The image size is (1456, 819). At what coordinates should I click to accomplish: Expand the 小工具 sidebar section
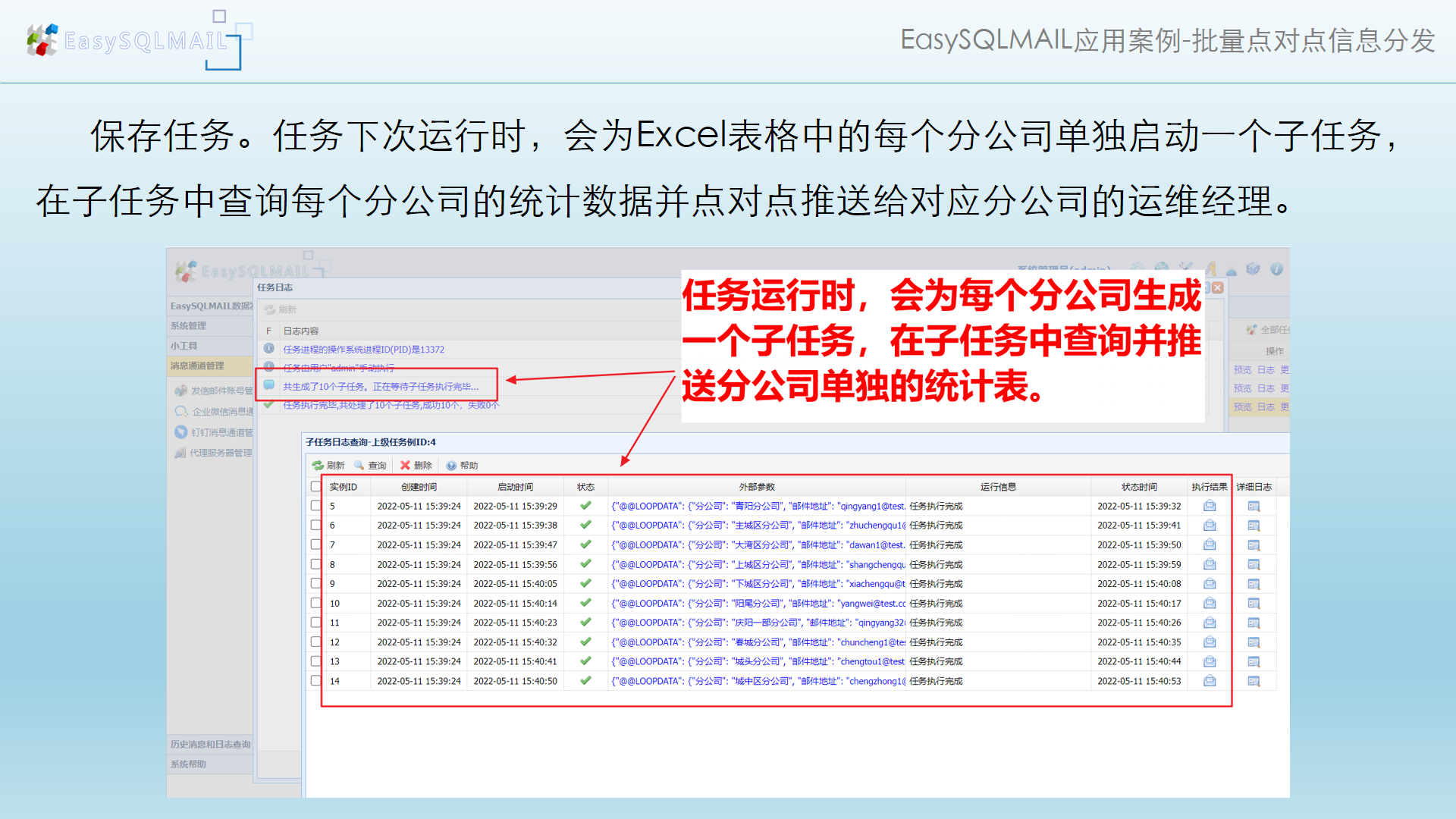210,346
